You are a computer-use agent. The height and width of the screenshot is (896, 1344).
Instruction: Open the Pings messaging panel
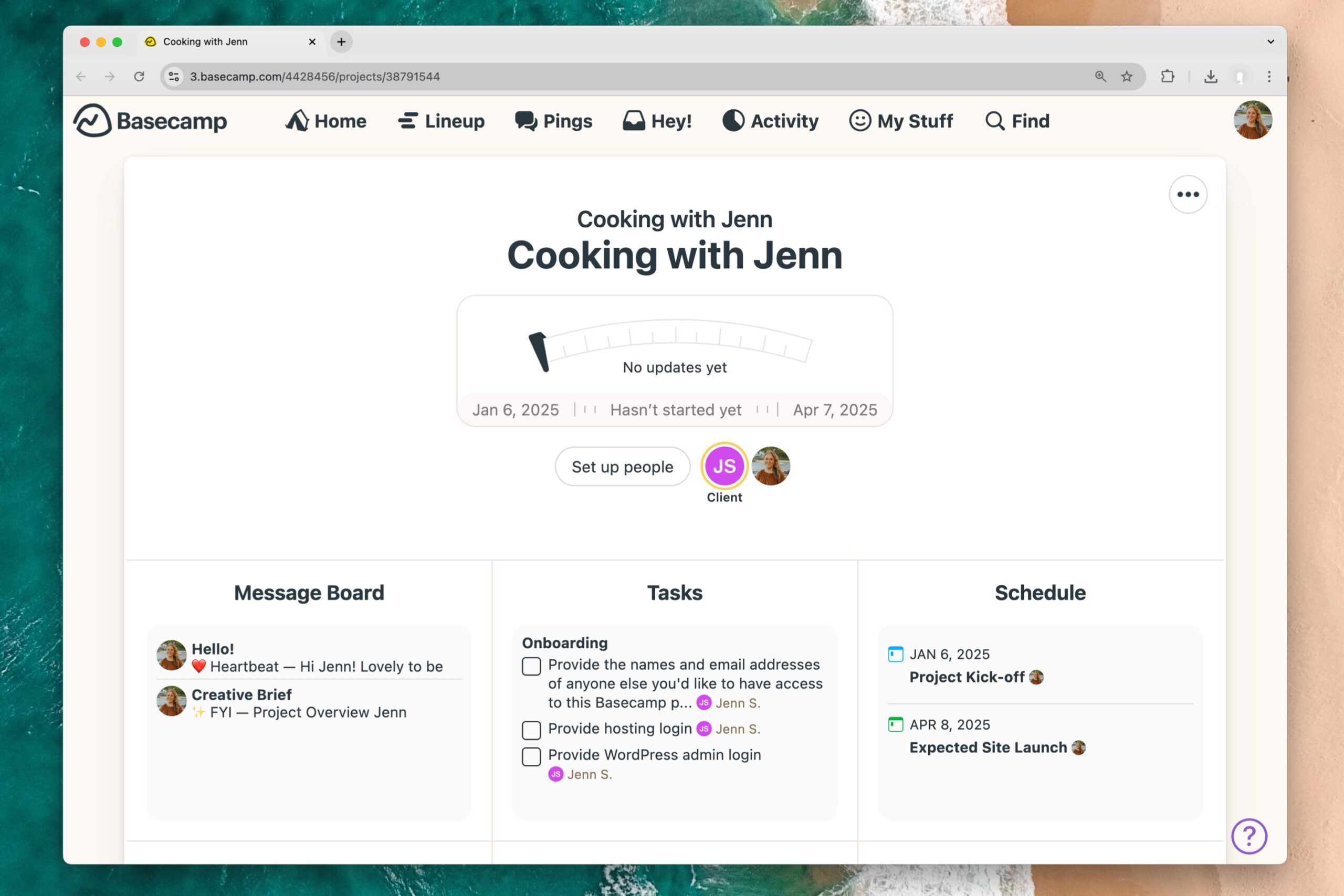[x=553, y=120]
